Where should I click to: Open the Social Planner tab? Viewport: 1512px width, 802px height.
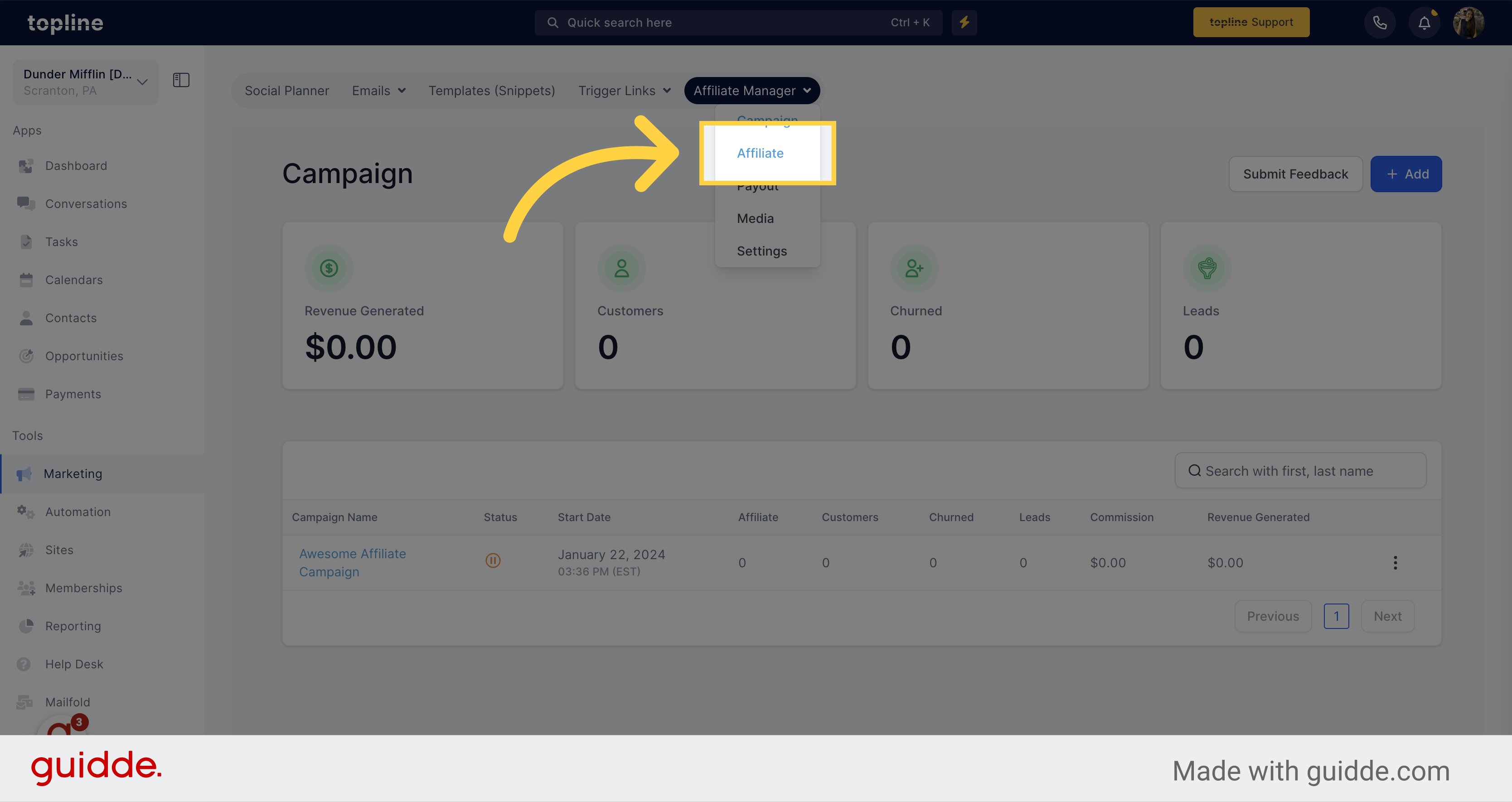coord(286,91)
